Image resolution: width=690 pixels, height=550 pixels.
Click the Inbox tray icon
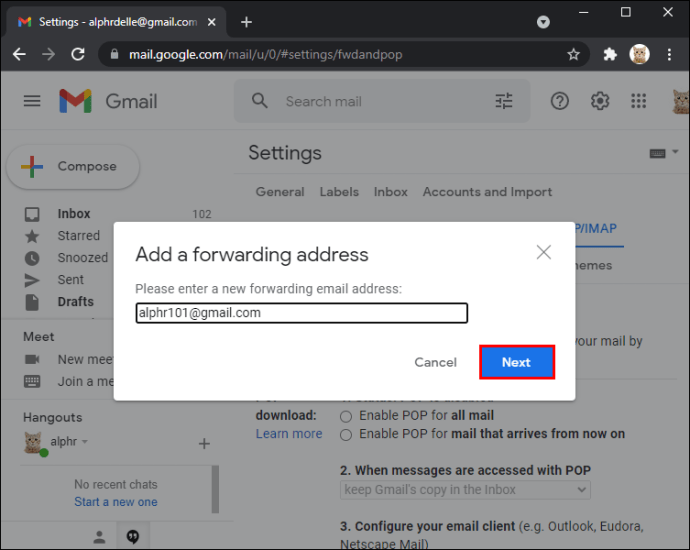click(32, 214)
